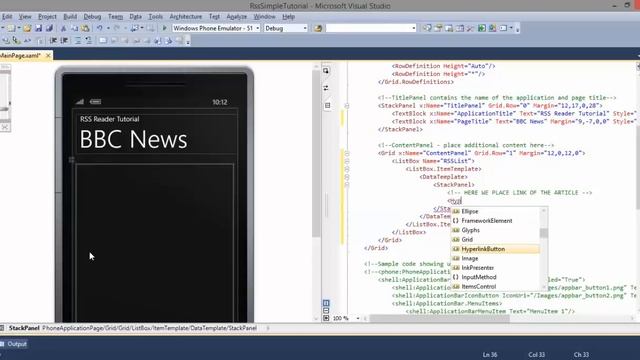Click the Navigate Backward icon
The image size is (640, 360).
click(134, 28)
